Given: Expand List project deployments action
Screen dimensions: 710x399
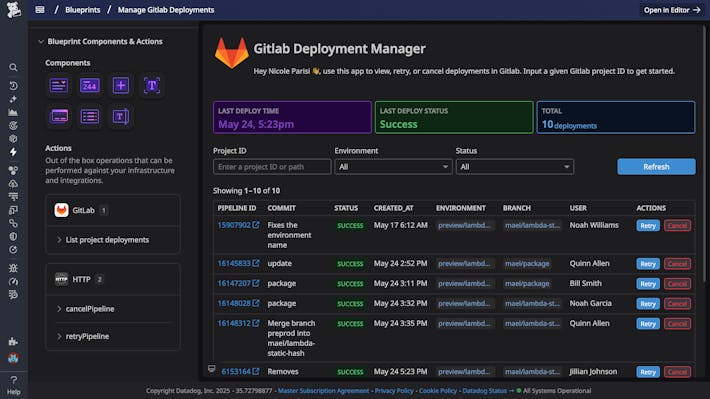Looking at the screenshot, I should (59, 240).
